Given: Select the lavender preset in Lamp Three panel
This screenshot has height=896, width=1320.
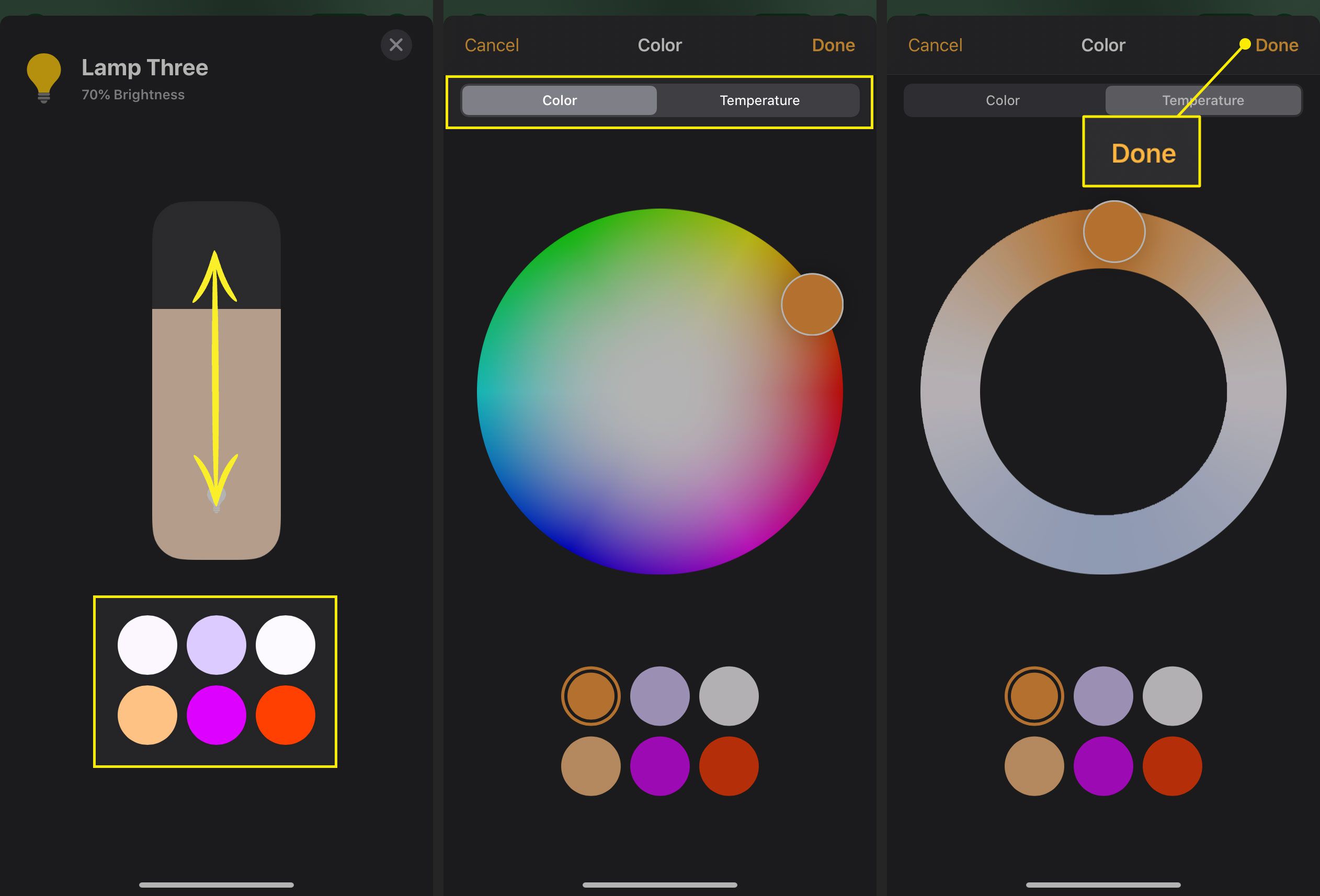Looking at the screenshot, I should 217,645.
